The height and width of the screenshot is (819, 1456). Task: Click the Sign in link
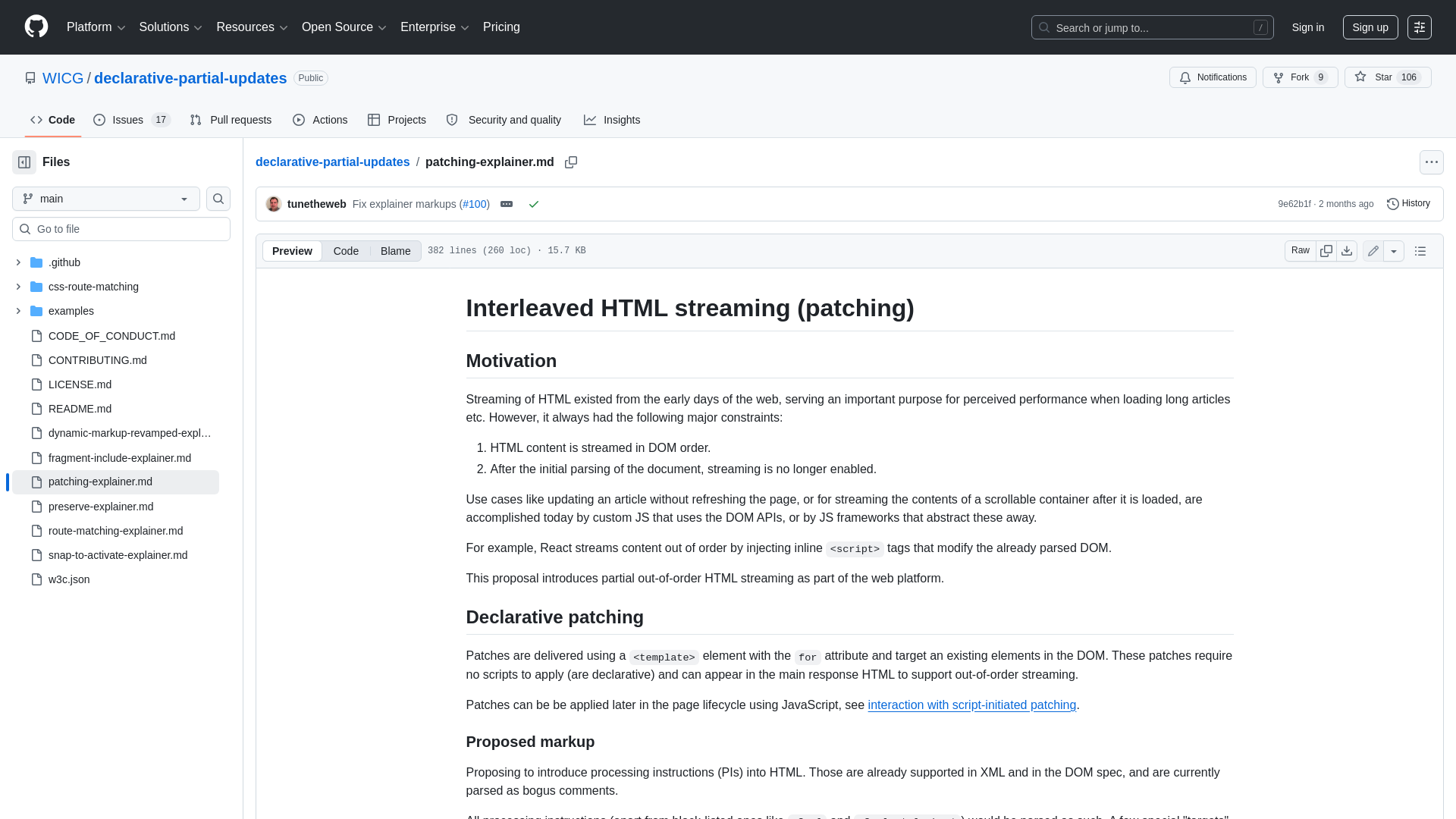tap(1308, 27)
